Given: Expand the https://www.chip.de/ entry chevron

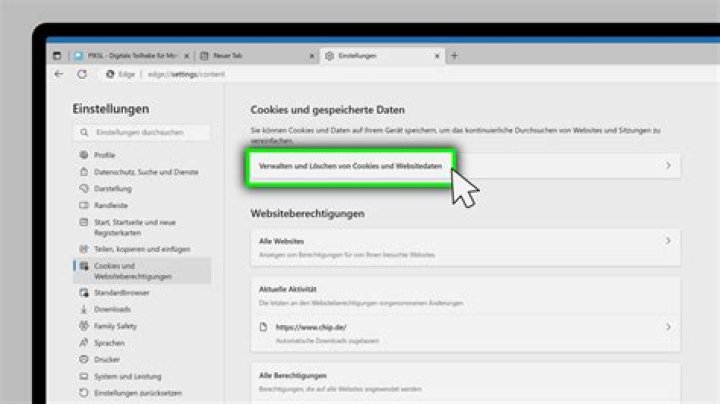Looking at the screenshot, I should click(x=668, y=326).
